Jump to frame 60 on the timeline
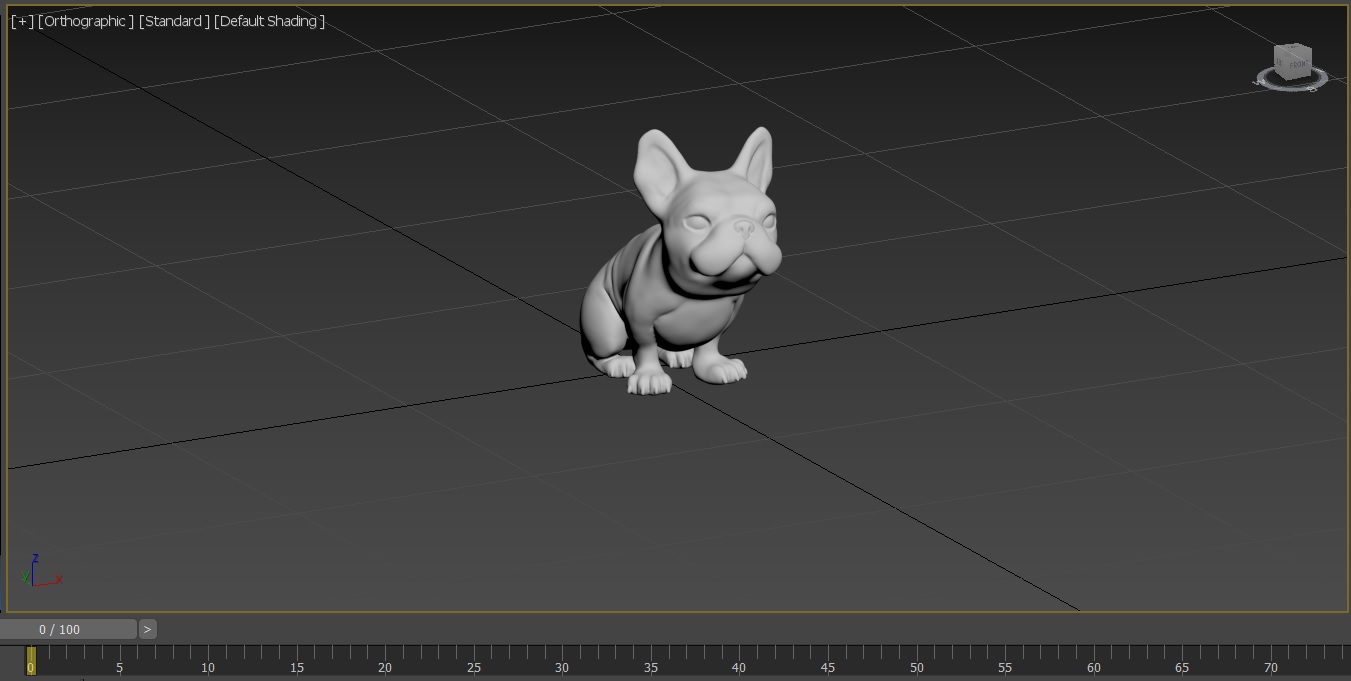This screenshot has width=1351, height=681. click(1094, 667)
